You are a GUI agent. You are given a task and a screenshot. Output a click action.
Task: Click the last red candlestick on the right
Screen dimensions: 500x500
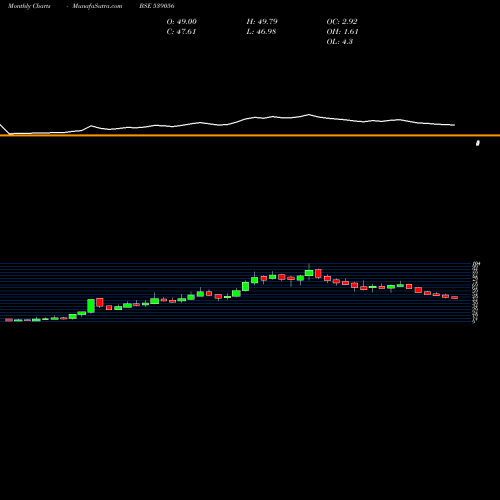(455, 297)
